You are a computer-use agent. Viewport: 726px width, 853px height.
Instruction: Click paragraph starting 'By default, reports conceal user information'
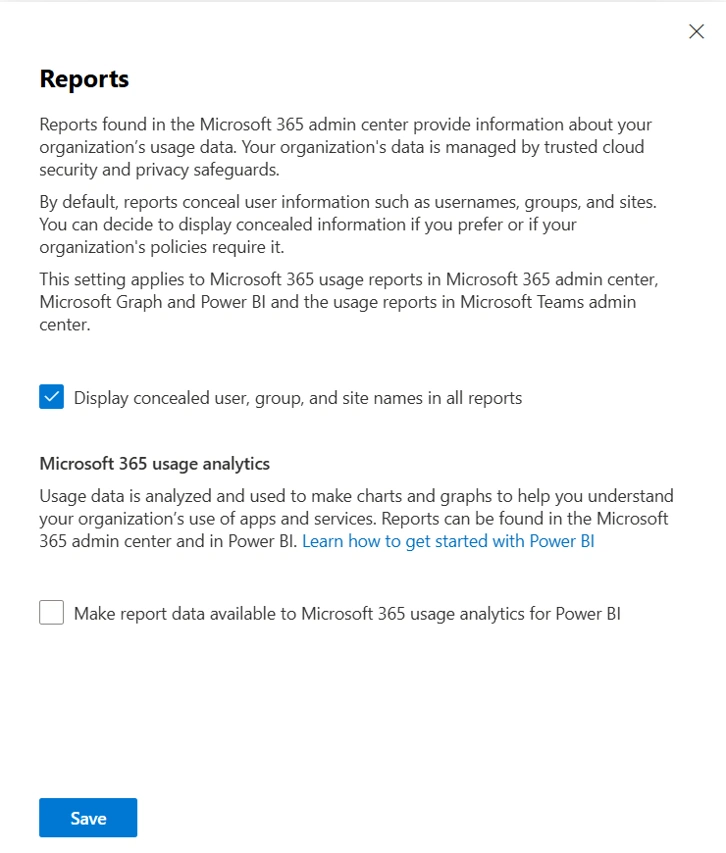tap(348, 224)
